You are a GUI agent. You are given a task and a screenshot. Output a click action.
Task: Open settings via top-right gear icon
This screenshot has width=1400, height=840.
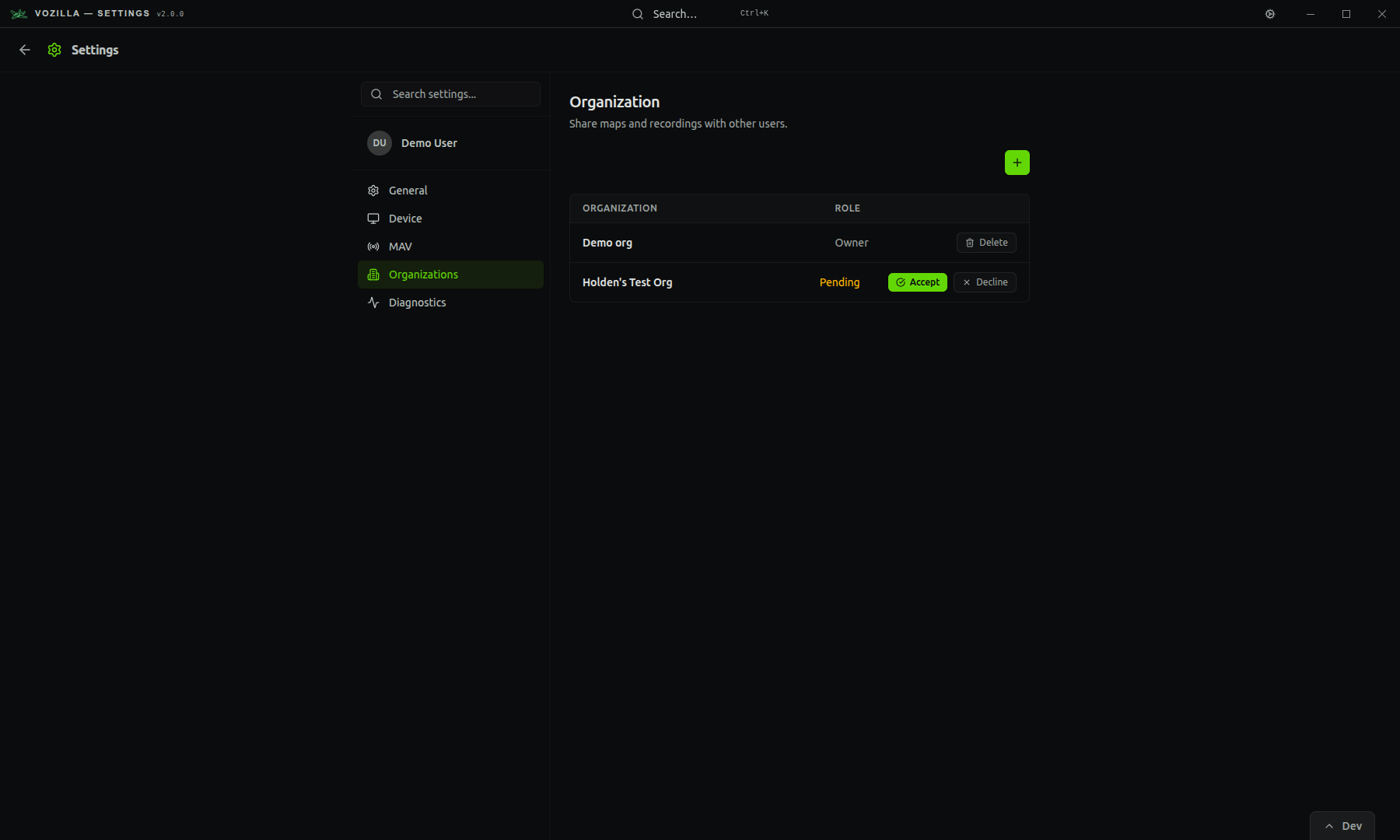pos(1270,14)
